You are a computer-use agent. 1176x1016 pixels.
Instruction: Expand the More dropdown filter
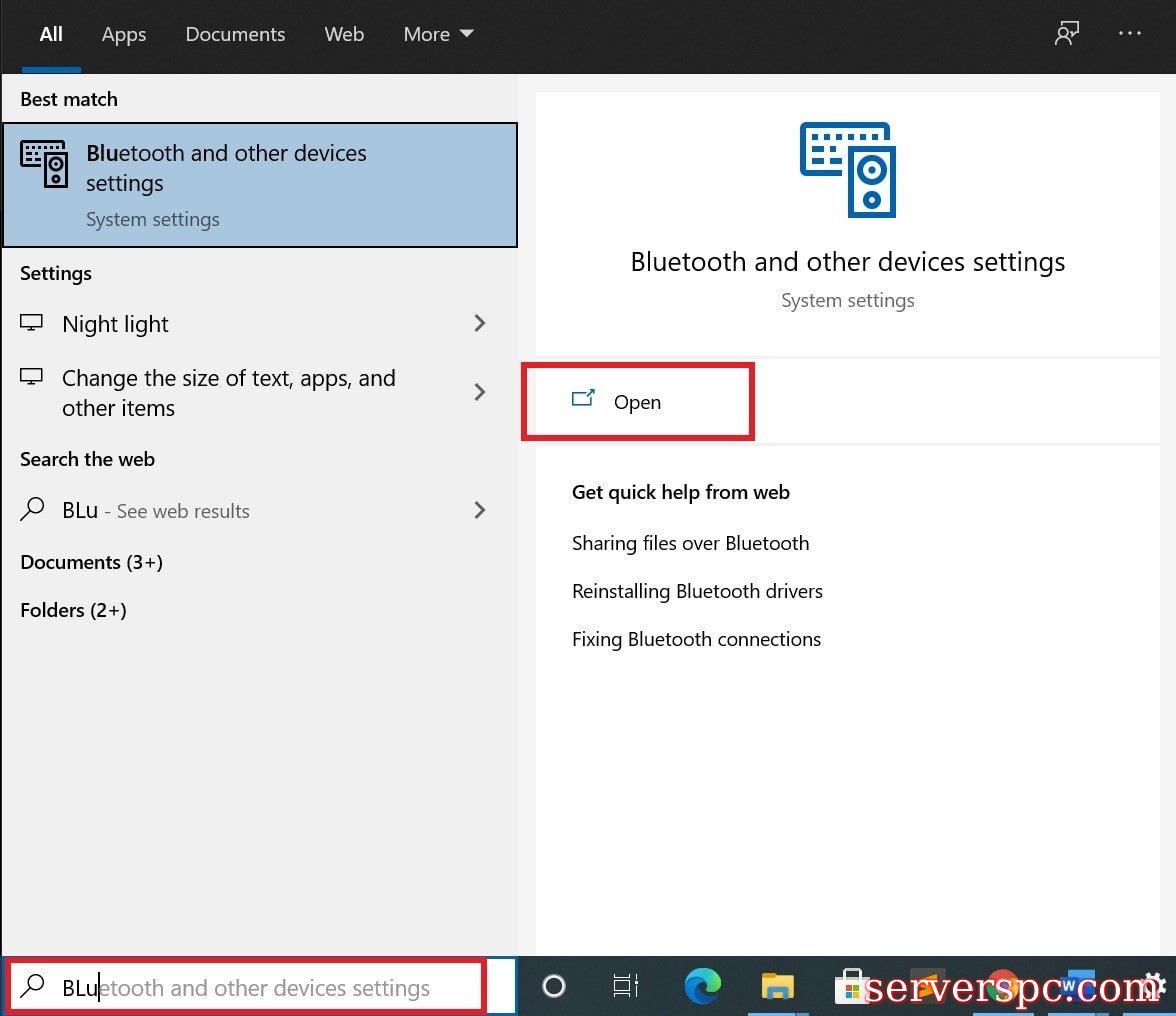438,34
